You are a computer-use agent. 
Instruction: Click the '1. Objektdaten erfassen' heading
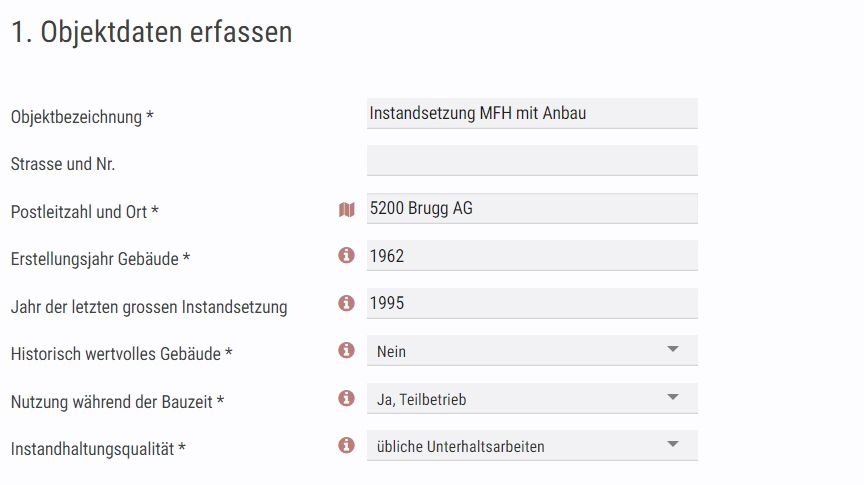tap(152, 31)
